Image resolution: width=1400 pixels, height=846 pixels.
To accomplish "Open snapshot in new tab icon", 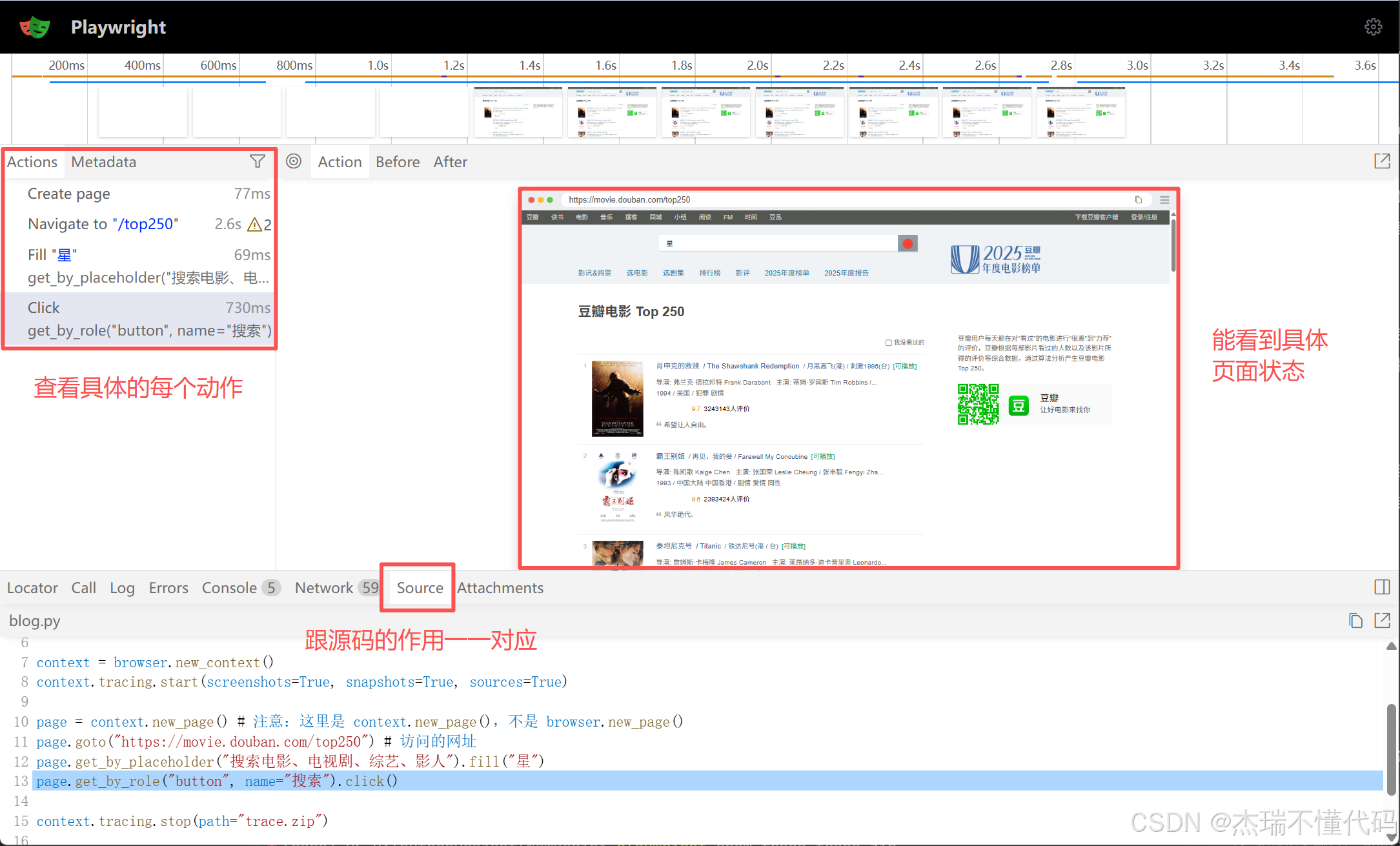I will [x=1381, y=161].
